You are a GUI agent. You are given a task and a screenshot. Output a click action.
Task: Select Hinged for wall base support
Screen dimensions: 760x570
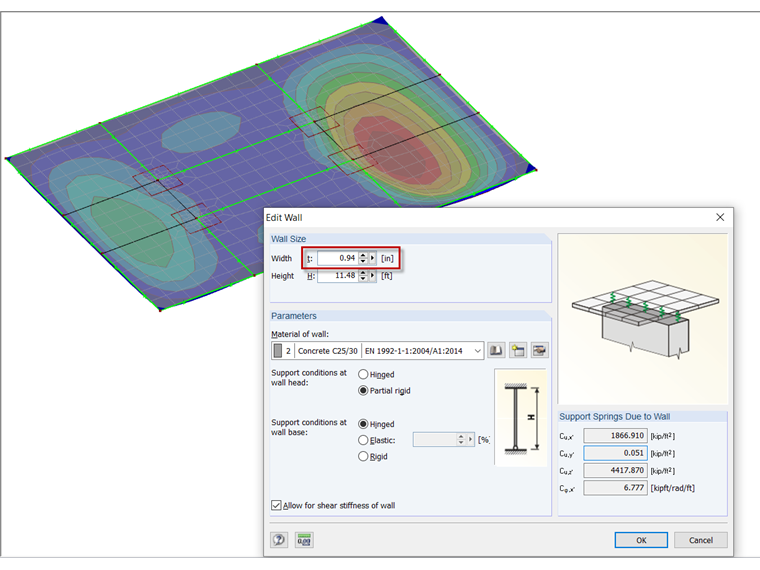(363, 424)
